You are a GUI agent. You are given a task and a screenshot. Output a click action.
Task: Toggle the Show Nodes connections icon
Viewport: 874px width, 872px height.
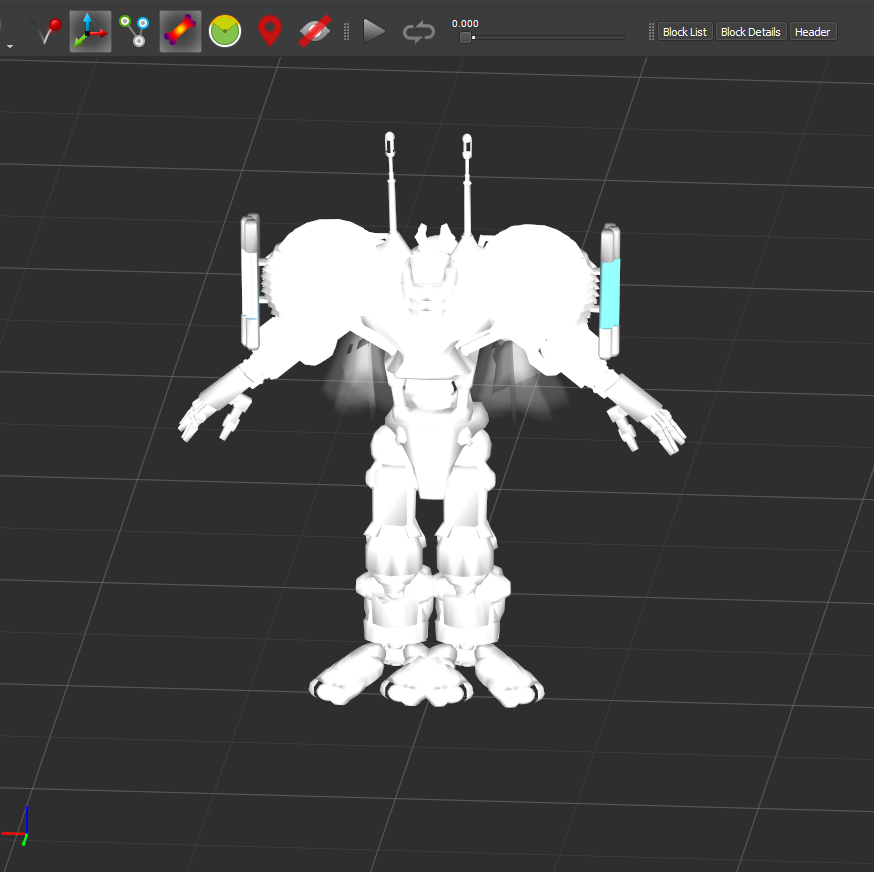coord(134,31)
